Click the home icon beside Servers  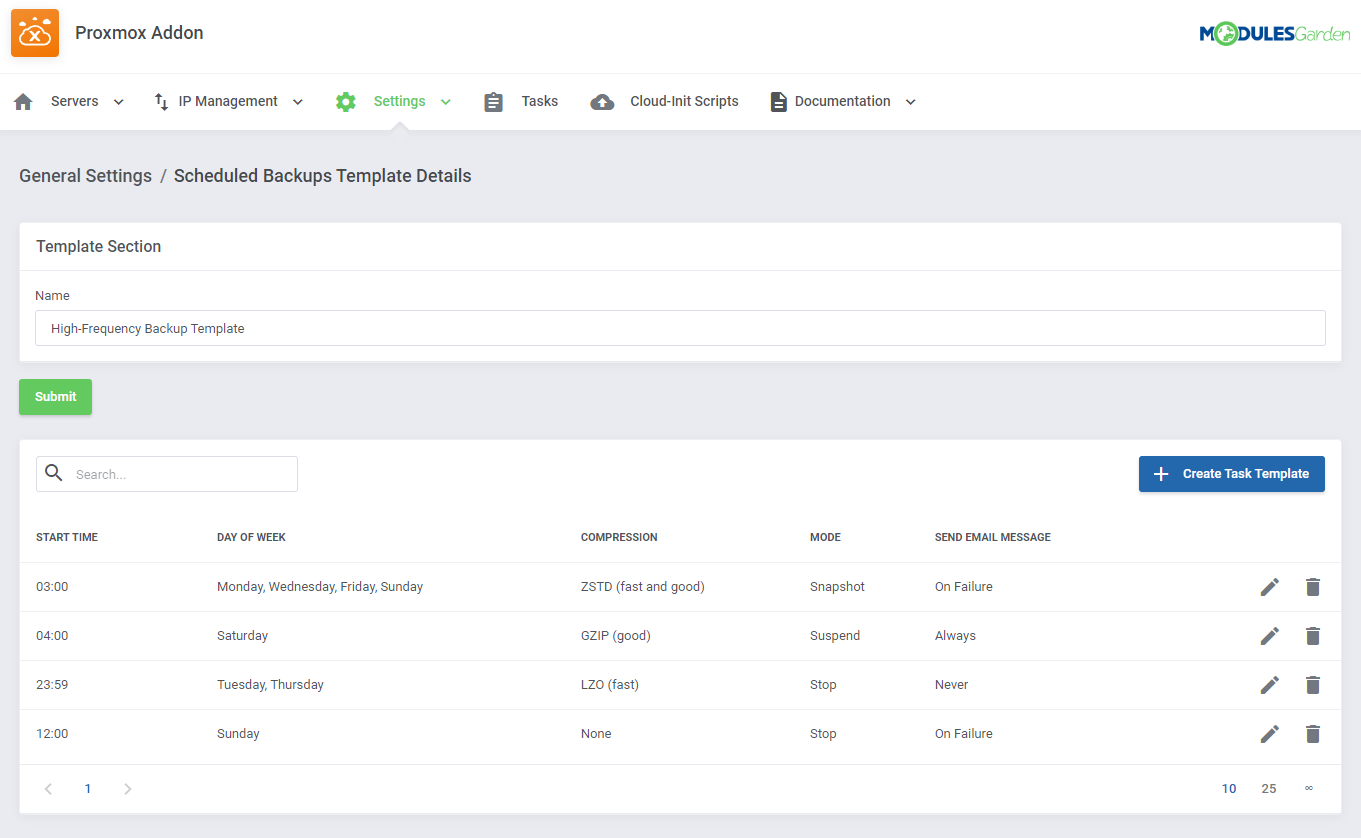click(23, 102)
